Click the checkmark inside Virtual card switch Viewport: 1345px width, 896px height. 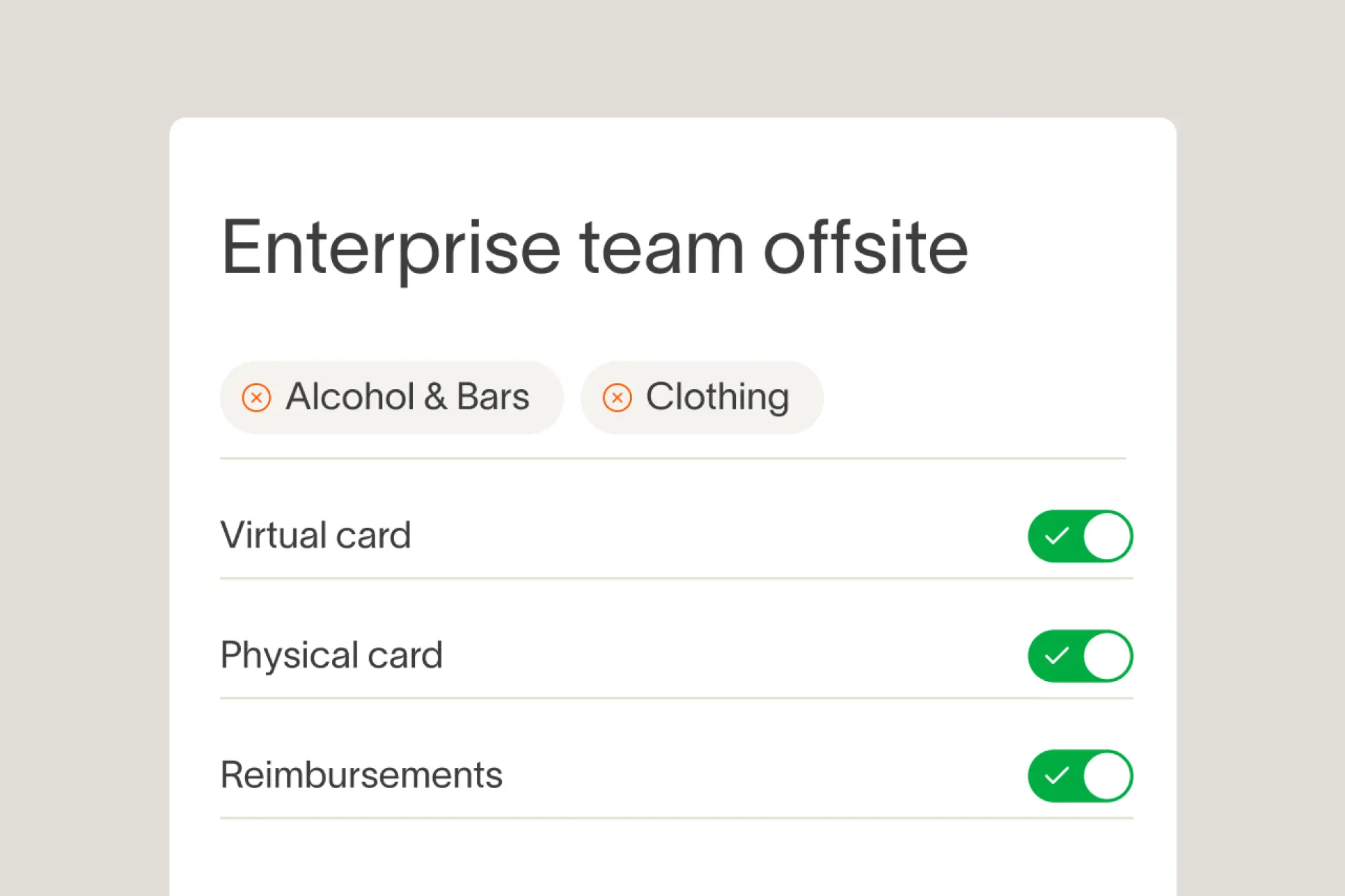pos(1057,536)
